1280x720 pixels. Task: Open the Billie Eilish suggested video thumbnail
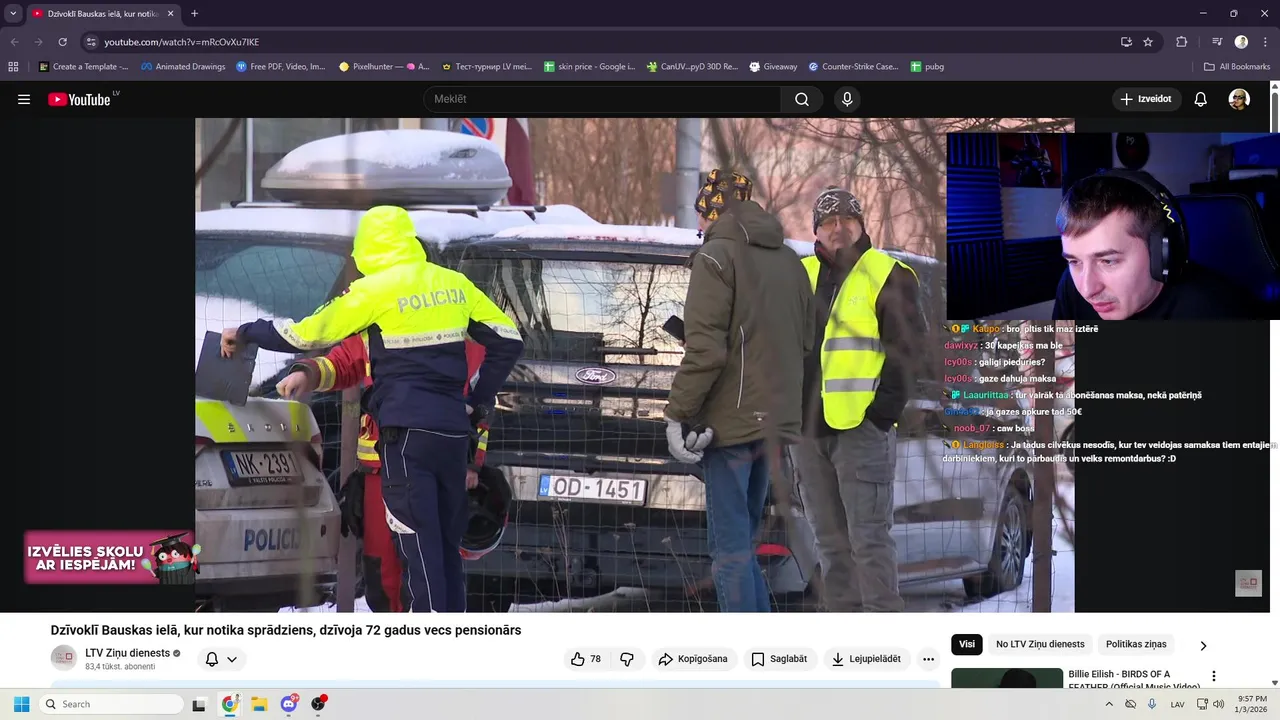[1007, 679]
